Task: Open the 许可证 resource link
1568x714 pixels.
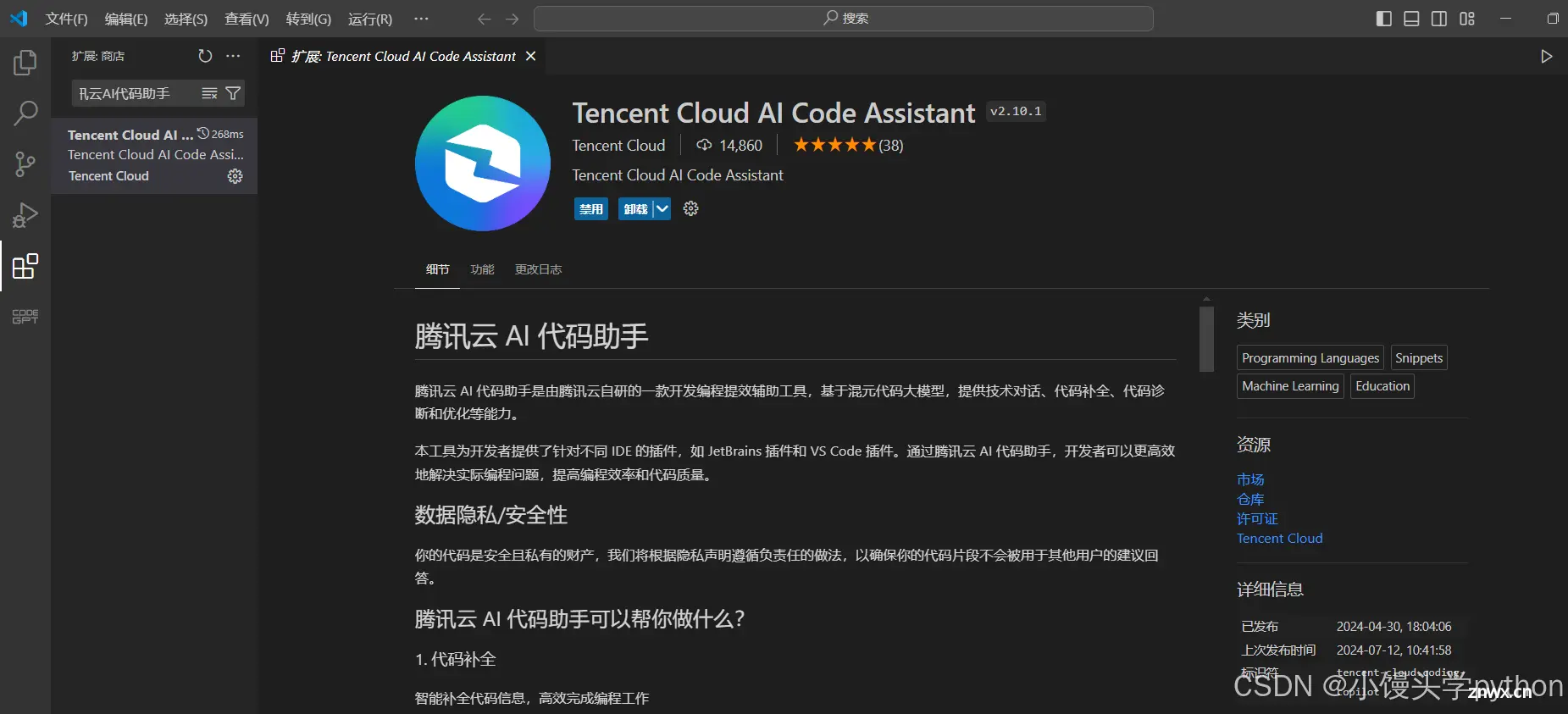Action: point(1257,518)
